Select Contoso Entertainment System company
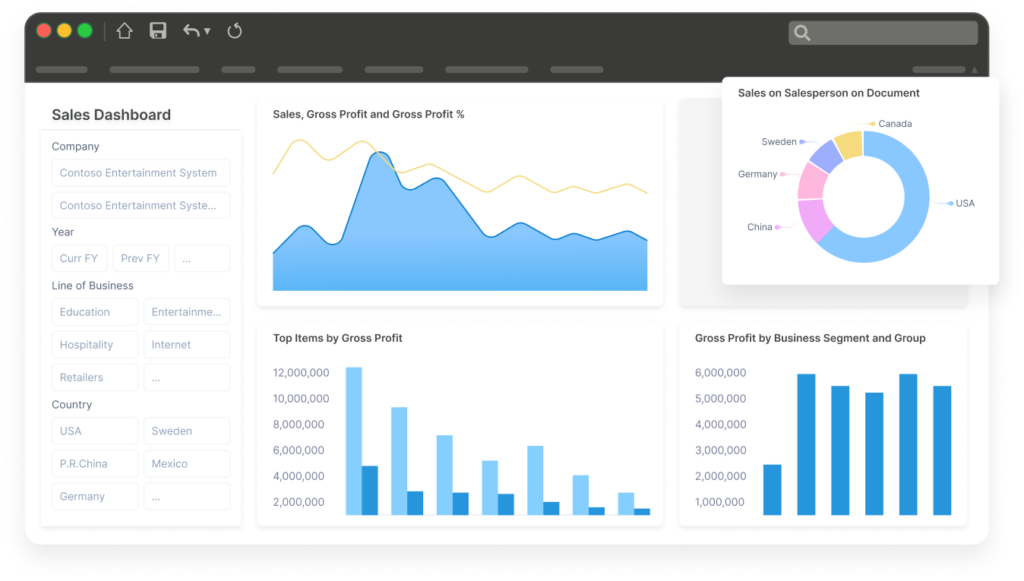Image resolution: width=1024 pixels, height=581 pixels. (x=140, y=172)
